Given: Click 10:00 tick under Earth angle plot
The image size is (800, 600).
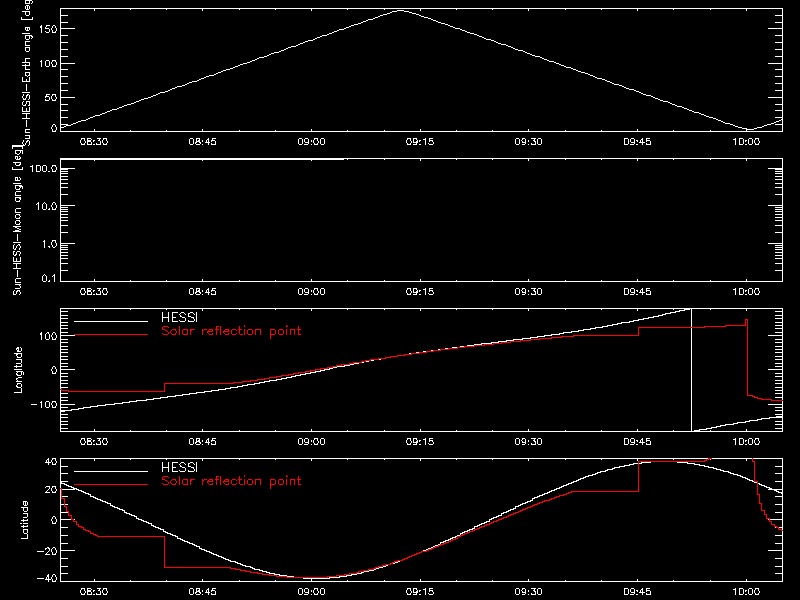Looking at the screenshot, I should (x=746, y=141).
